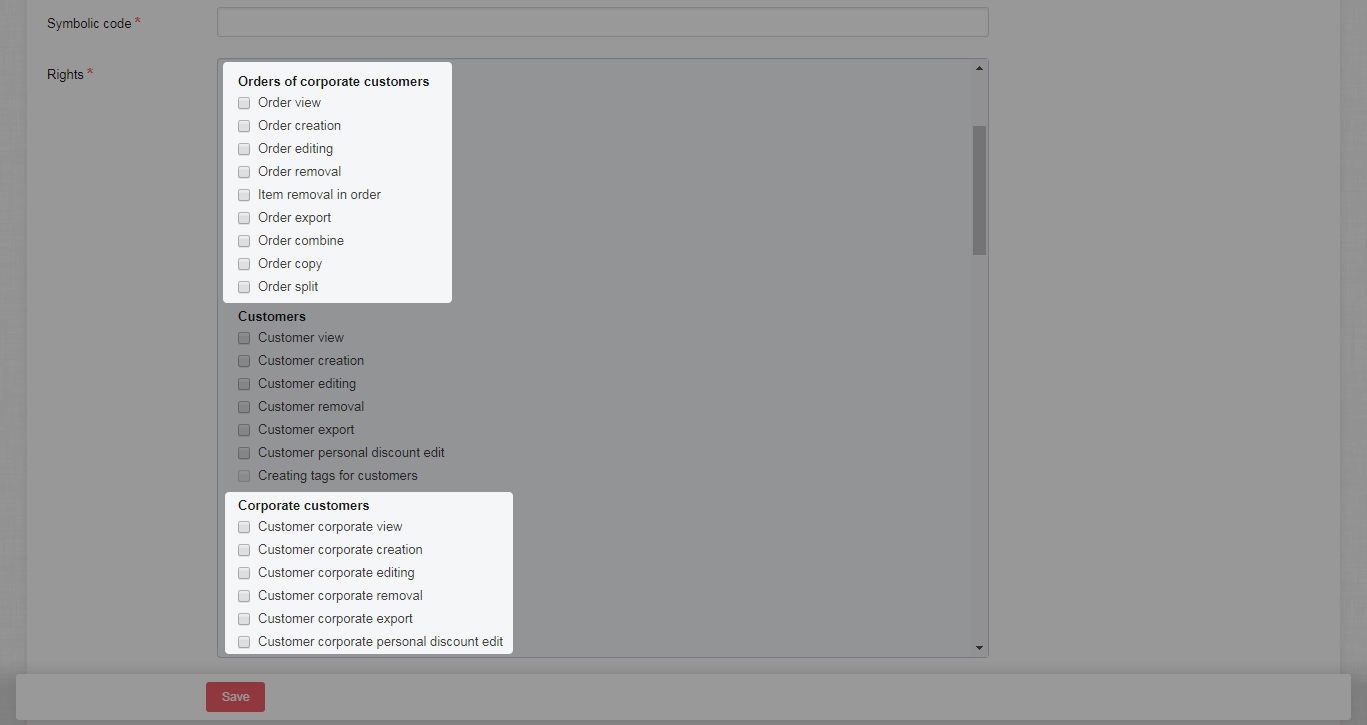
Task: Click the 'Orders of corporate customers' heading
Action: point(333,82)
